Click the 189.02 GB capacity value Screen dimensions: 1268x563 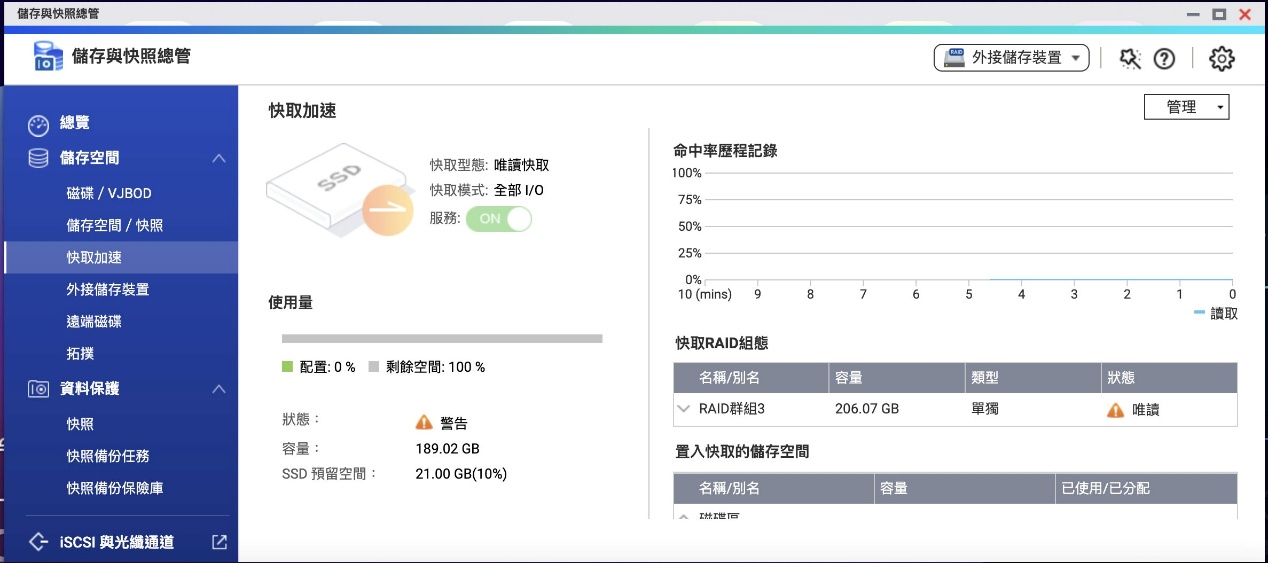point(447,449)
